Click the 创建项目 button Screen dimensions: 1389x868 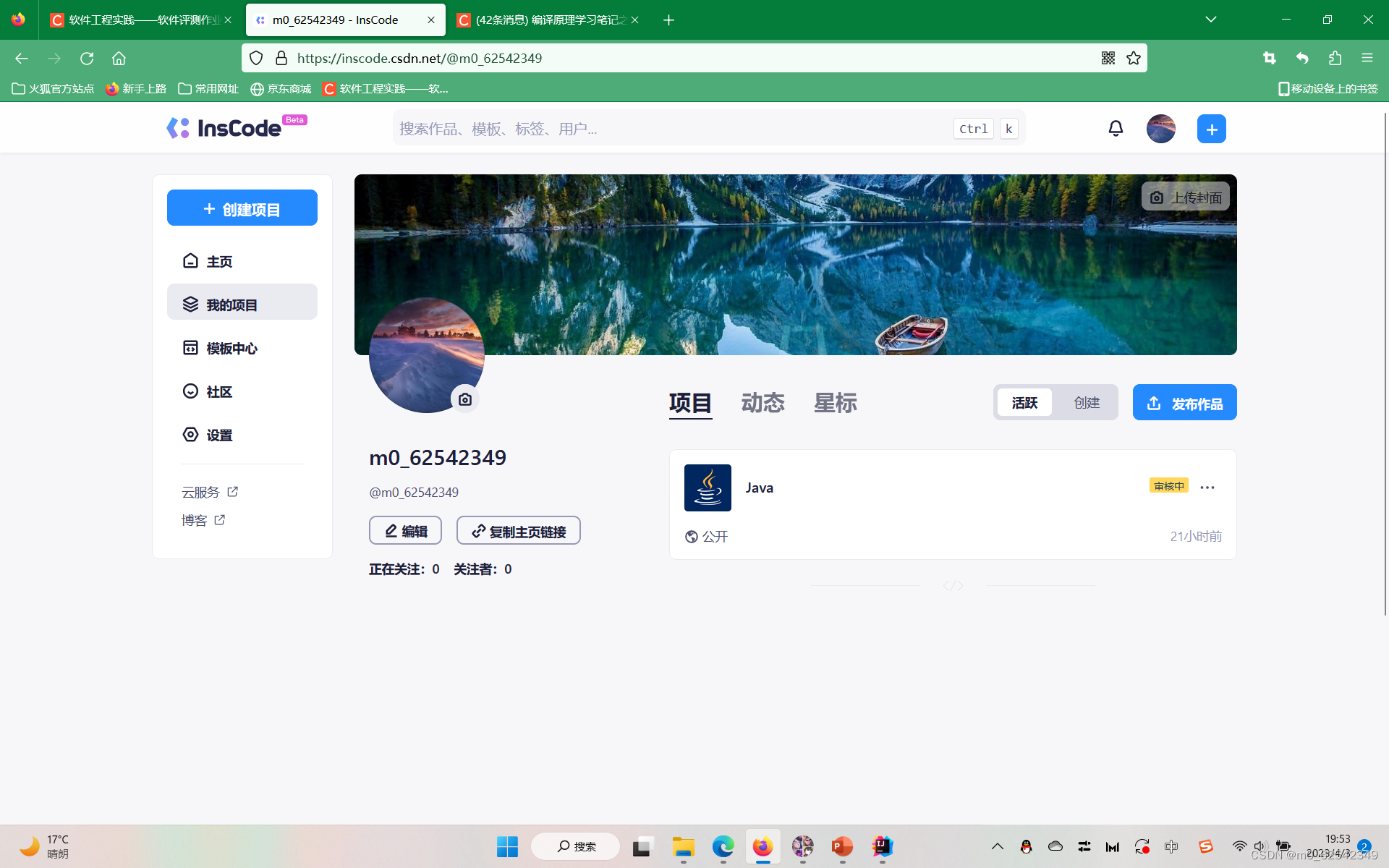pyautogui.click(x=242, y=208)
